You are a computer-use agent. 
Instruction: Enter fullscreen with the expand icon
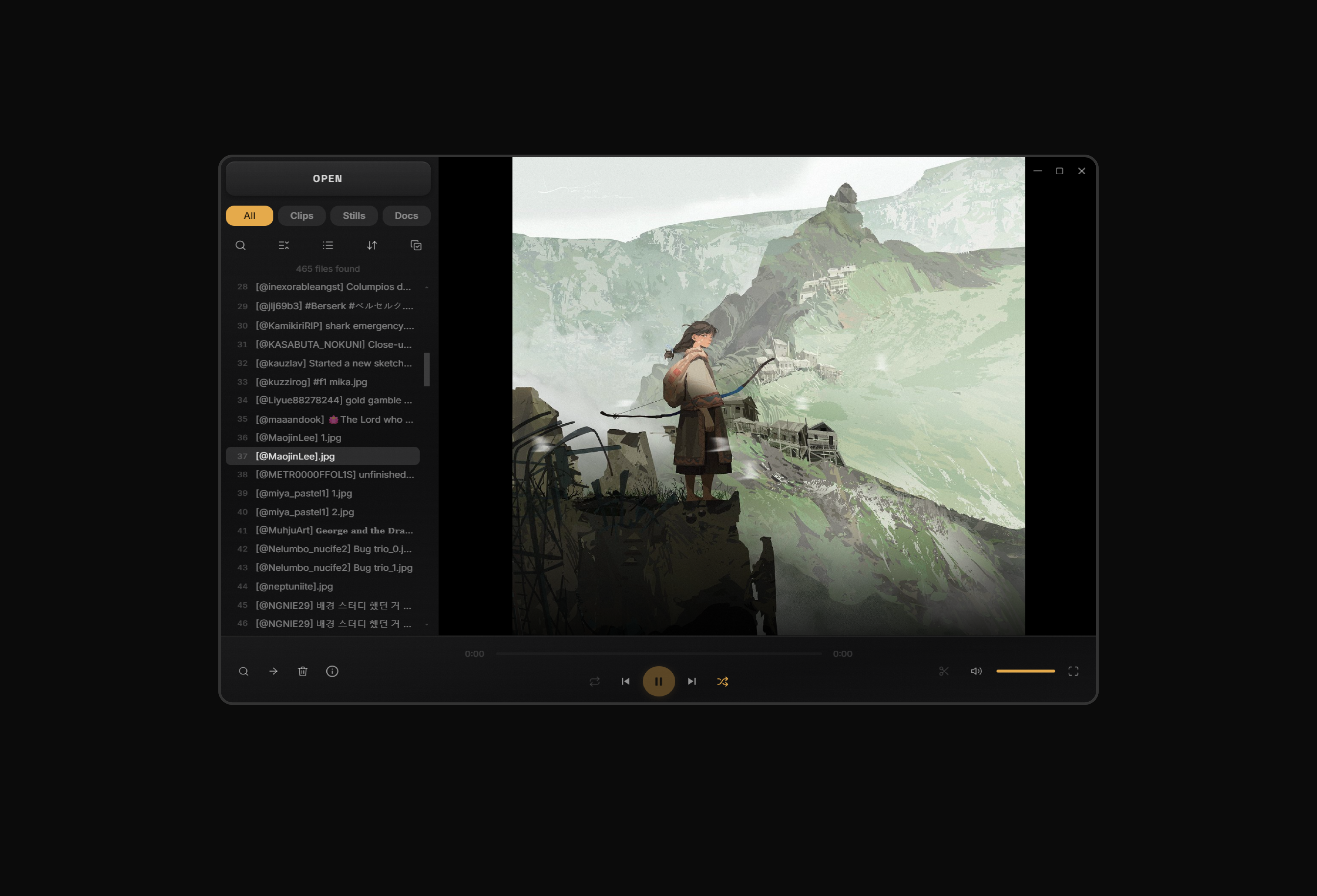(x=1073, y=671)
